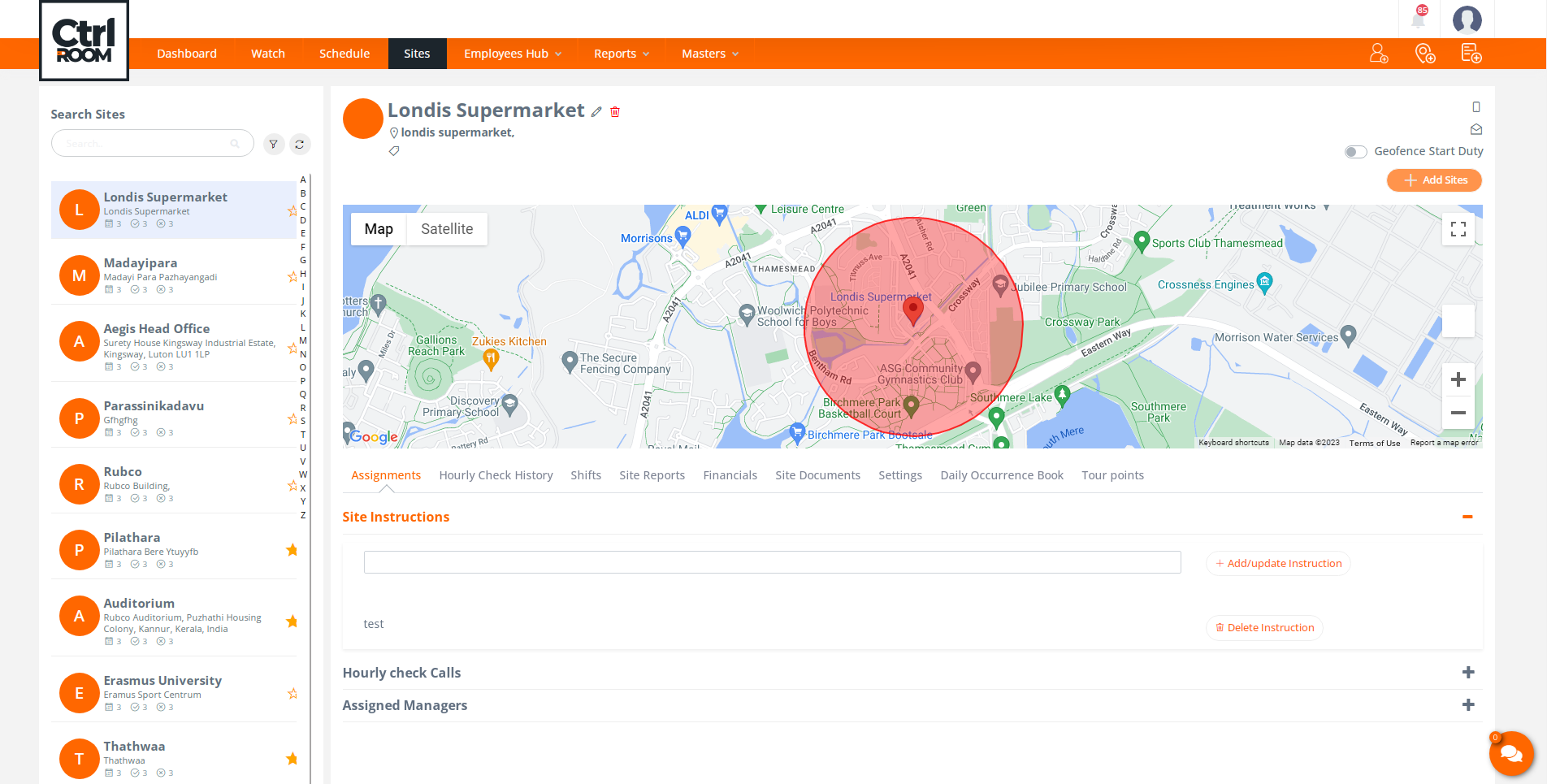Click the add location icon in orange bar
The width and height of the screenshot is (1547, 784).
point(1425,54)
